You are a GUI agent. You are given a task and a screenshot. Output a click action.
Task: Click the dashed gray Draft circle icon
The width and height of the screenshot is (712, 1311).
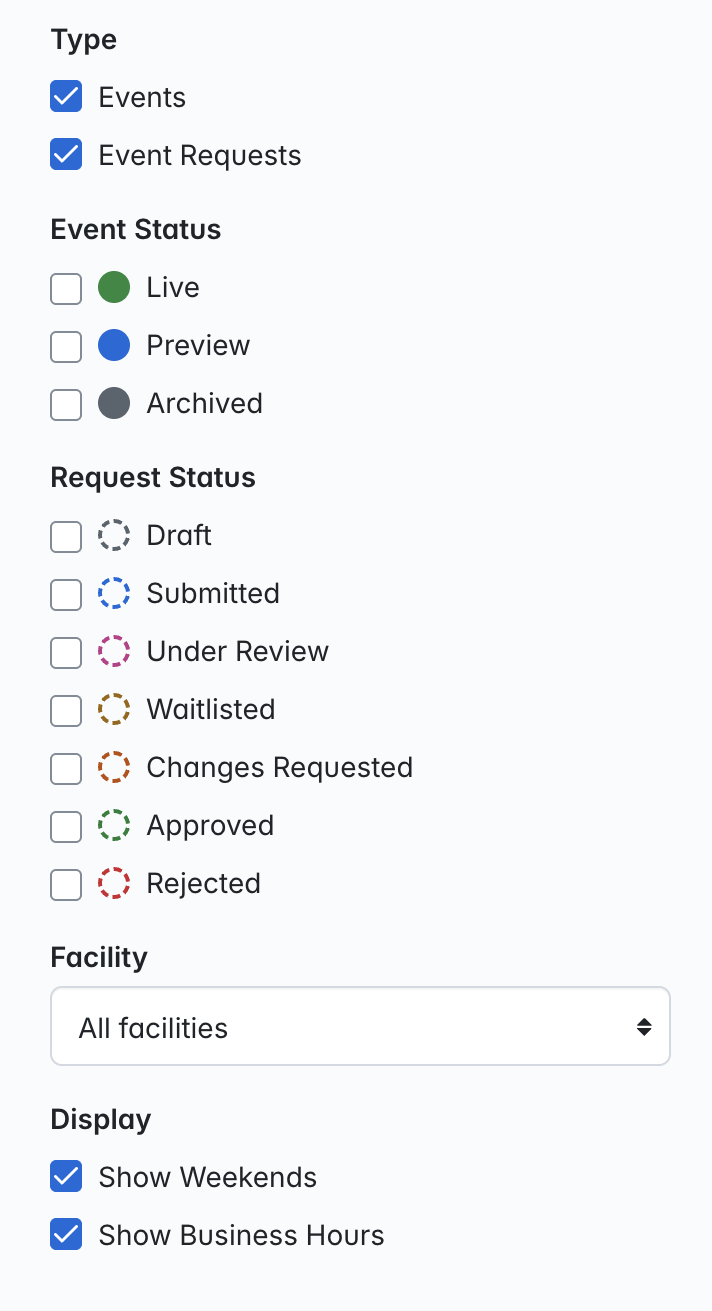114,536
